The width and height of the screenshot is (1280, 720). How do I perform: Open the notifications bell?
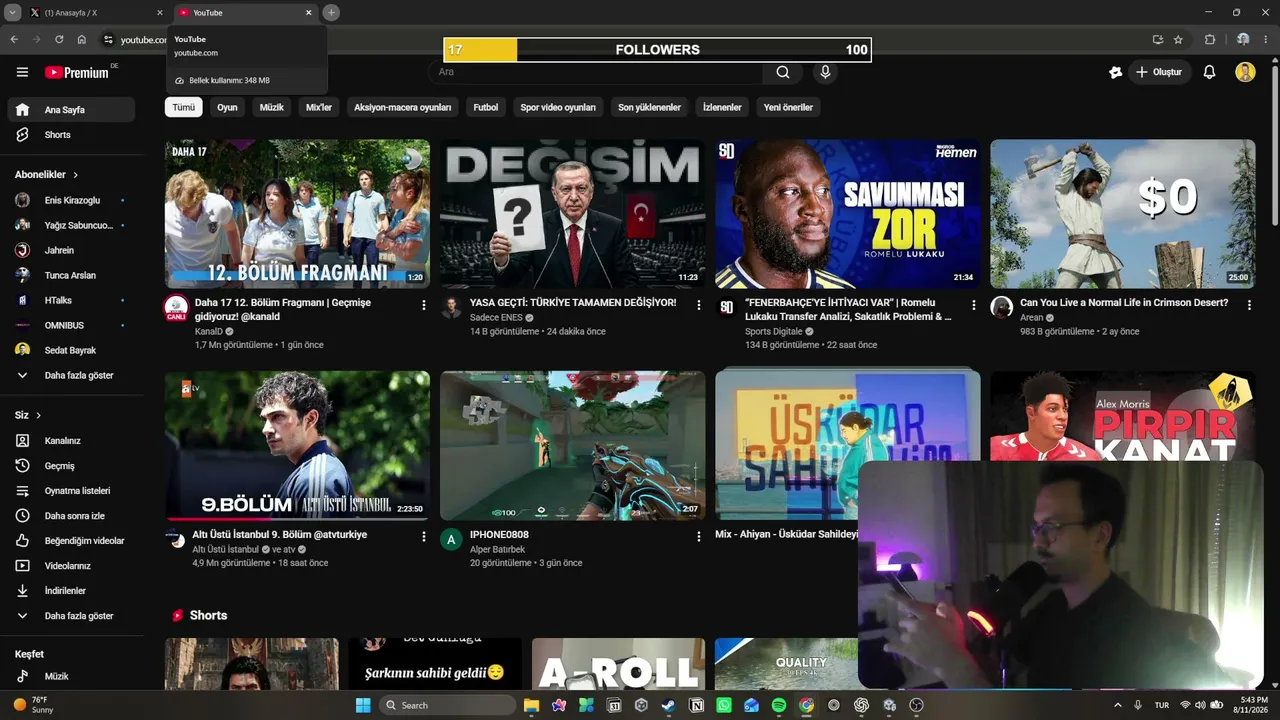[x=1209, y=72]
